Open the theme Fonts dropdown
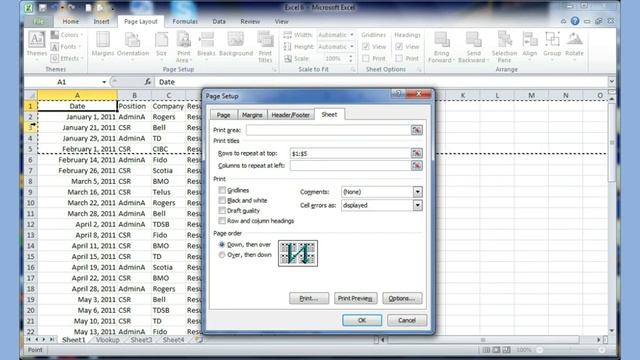Image resolution: width=640 pixels, height=360 pixels. tap(65, 47)
